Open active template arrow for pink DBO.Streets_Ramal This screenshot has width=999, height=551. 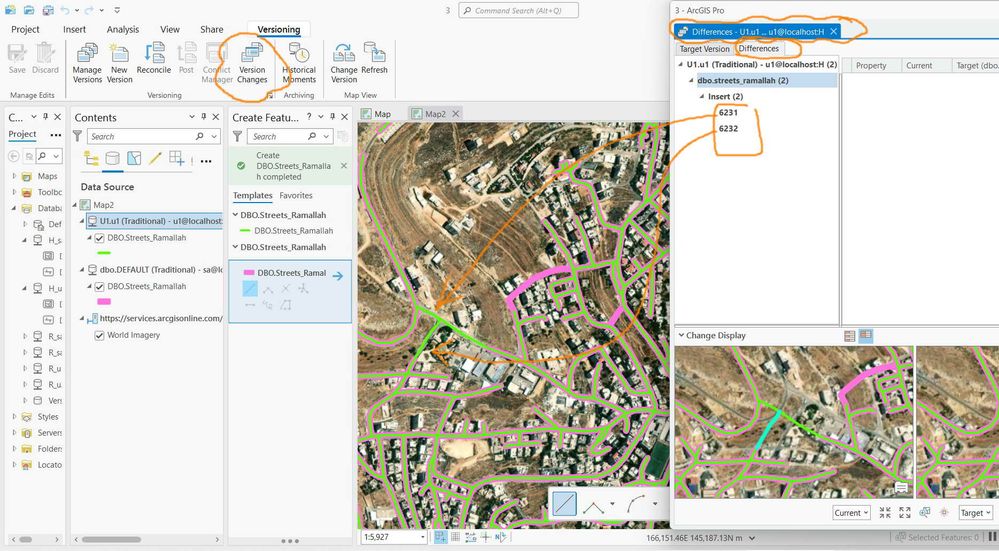click(x=338, y=276)
